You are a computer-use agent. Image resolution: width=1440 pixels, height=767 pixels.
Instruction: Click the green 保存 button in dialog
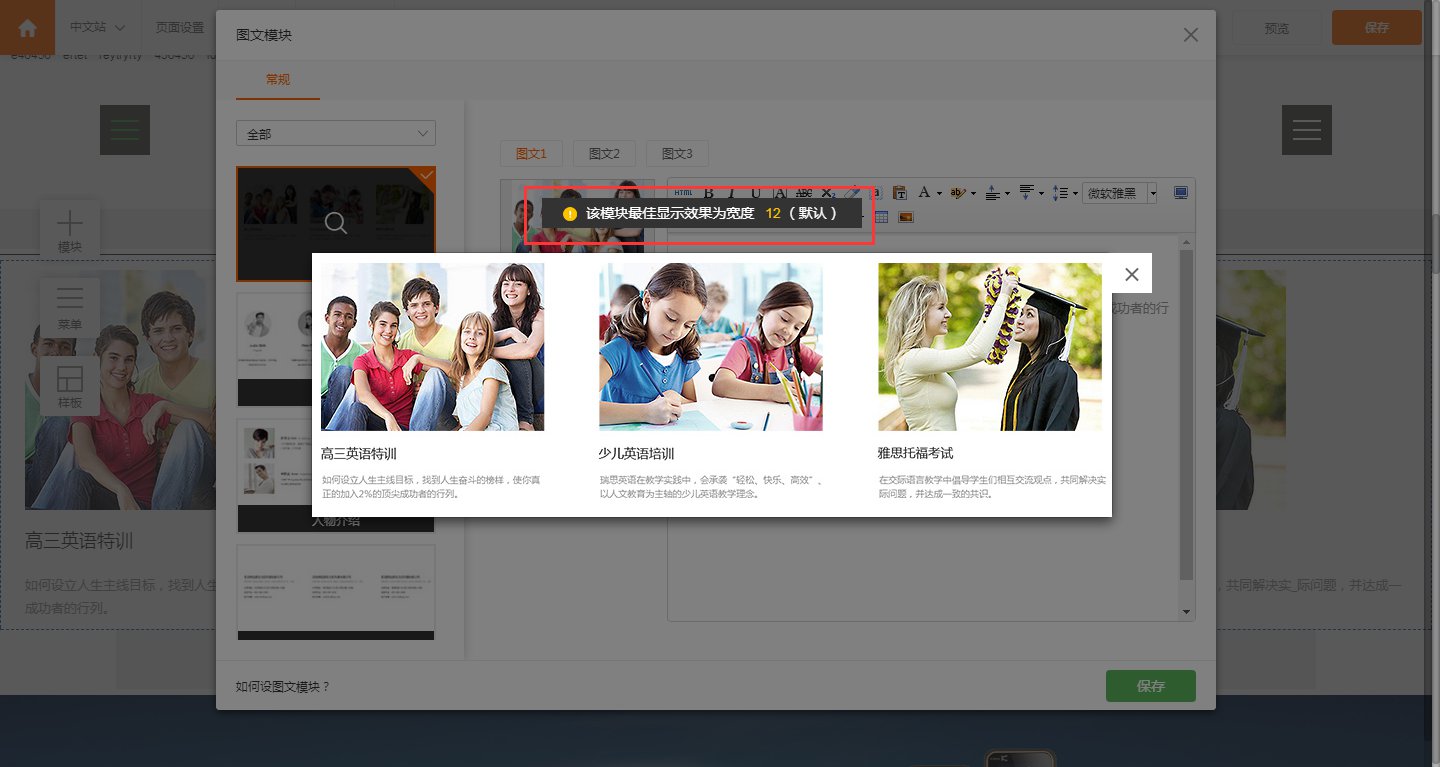pyautogui.click(x=1151, y=686)
